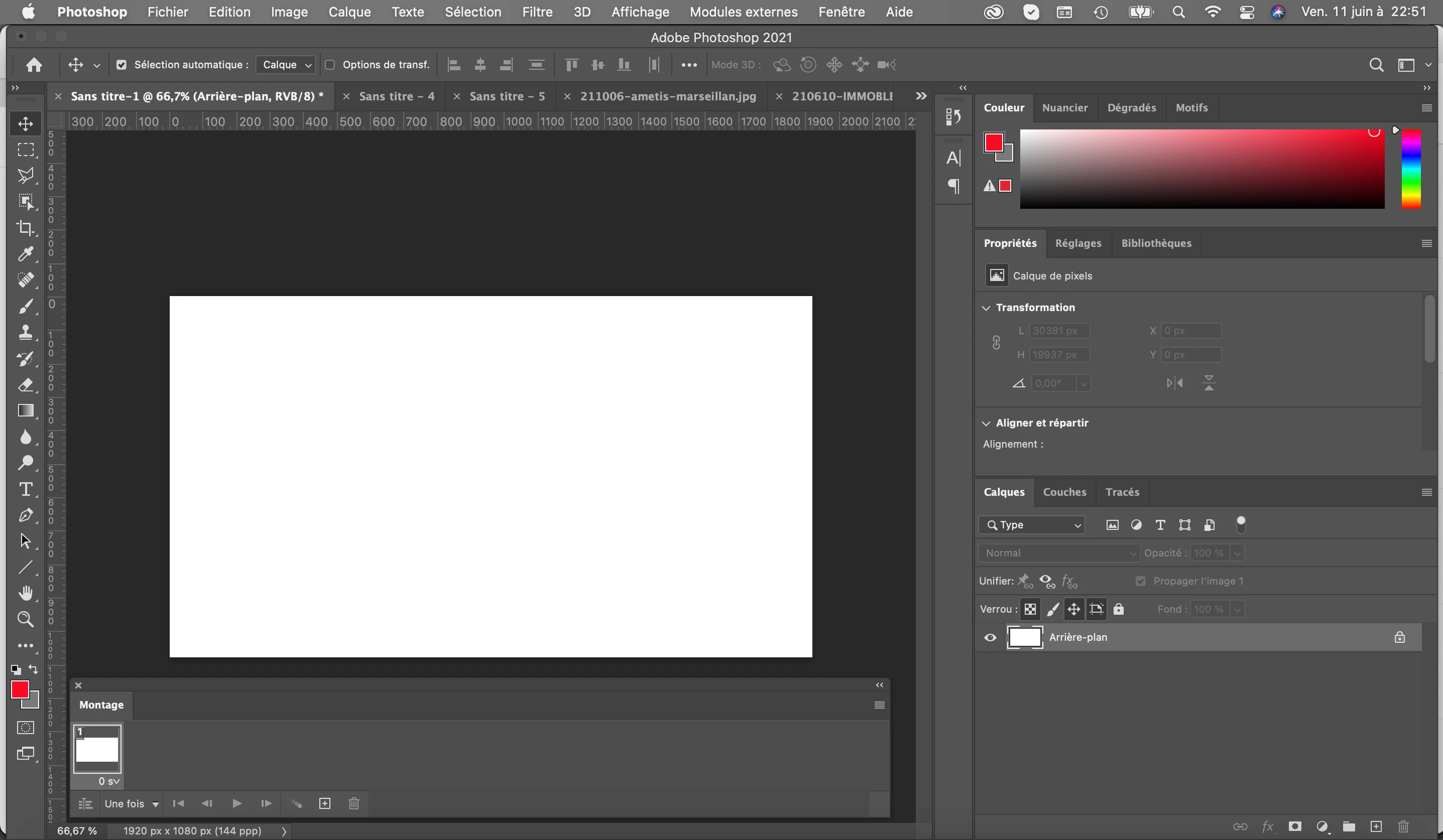Open the Filtre menu
This screenshot has width=1443, height=840.
click(537, 12)
